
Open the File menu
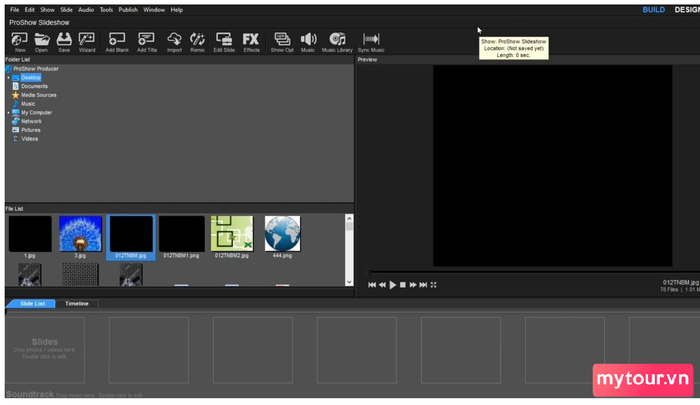(15, 10)
